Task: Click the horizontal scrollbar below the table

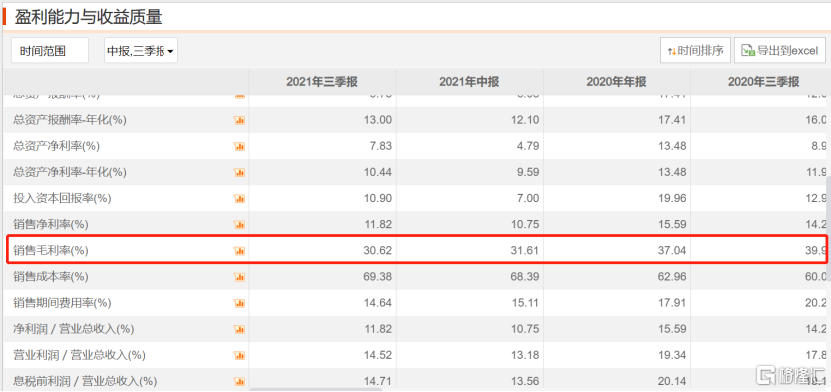Action: click(315, 389)
